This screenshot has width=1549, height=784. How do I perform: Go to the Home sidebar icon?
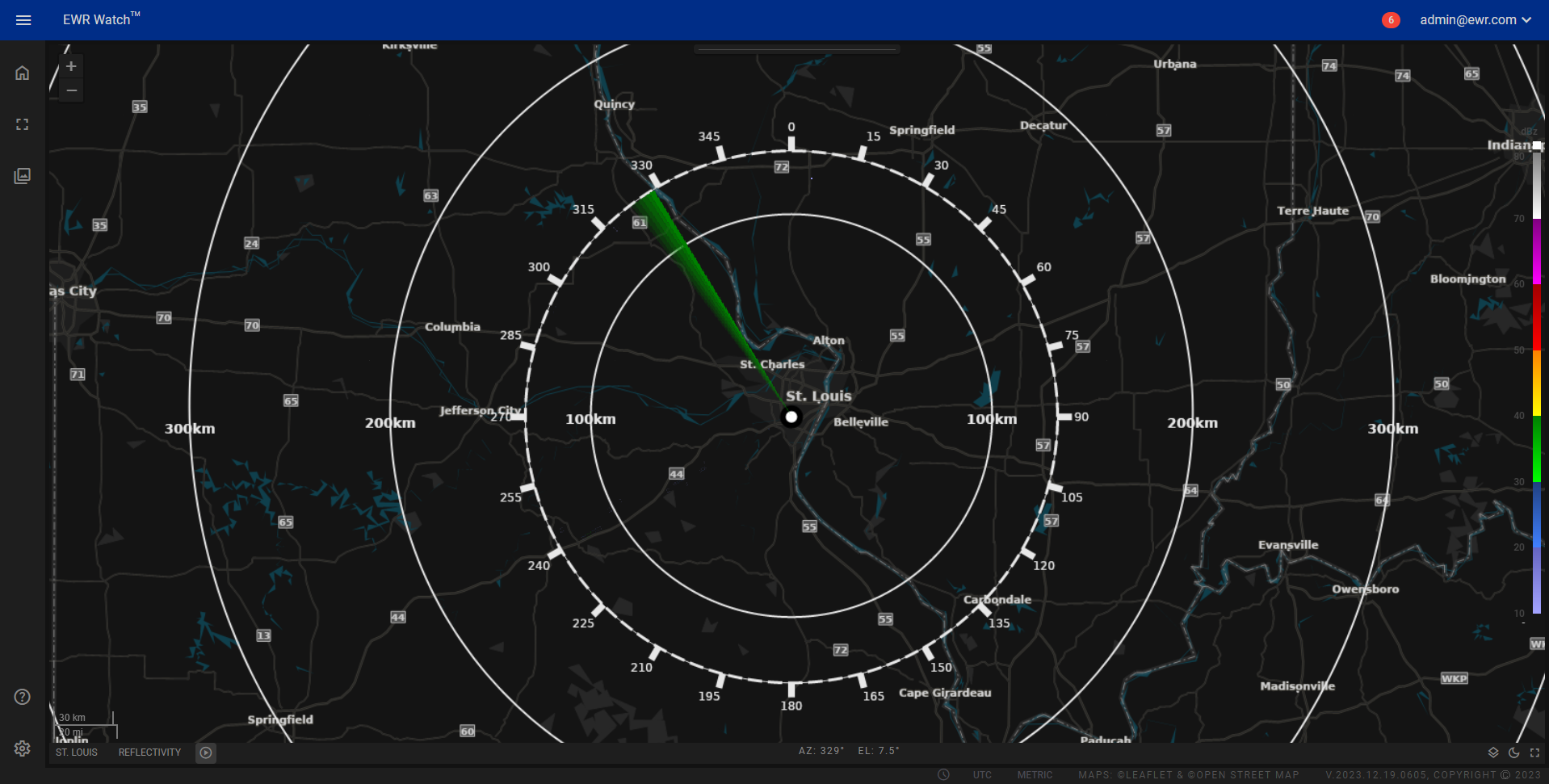pos(23,73)
